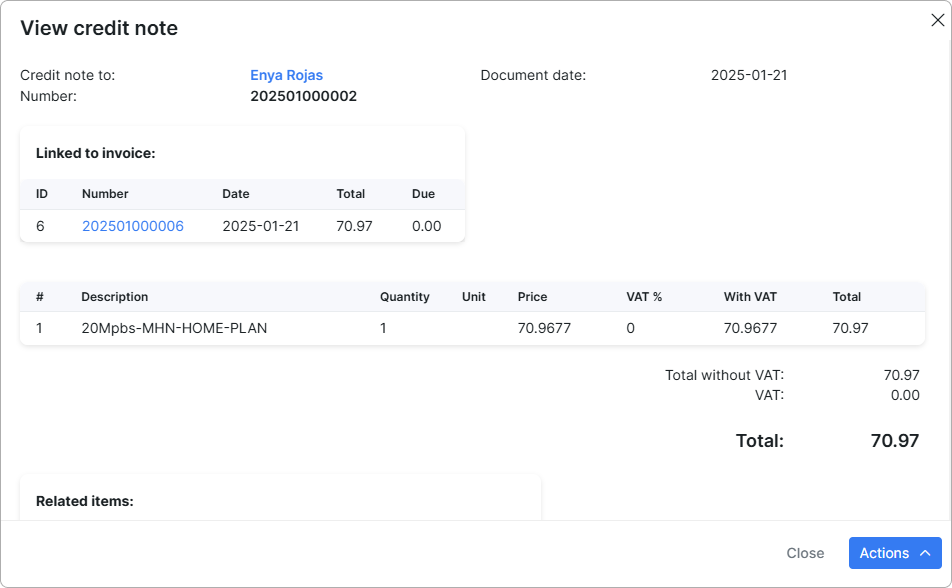Click the Close button

pos(805,553)
